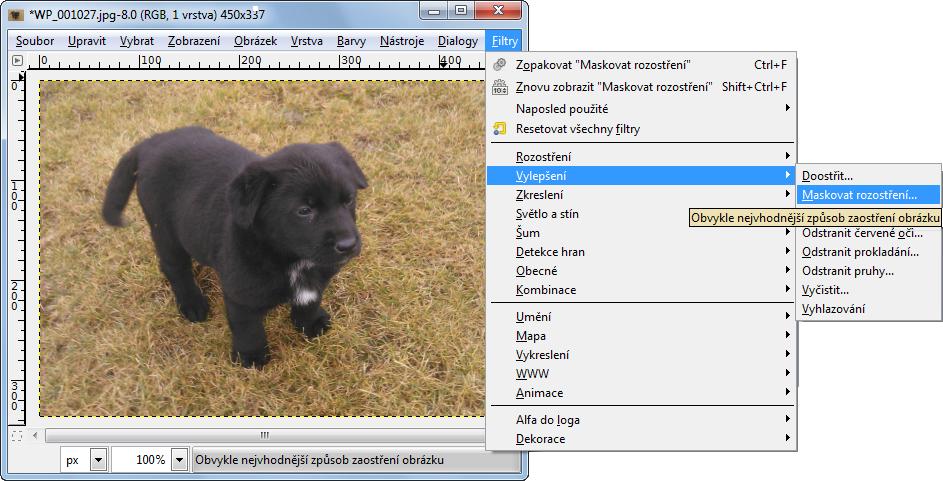The width and height of the screenshot is (943, 481).
Task: Click the repeat filter icon beside Zopakovat
Action: [x=499, y=64]
